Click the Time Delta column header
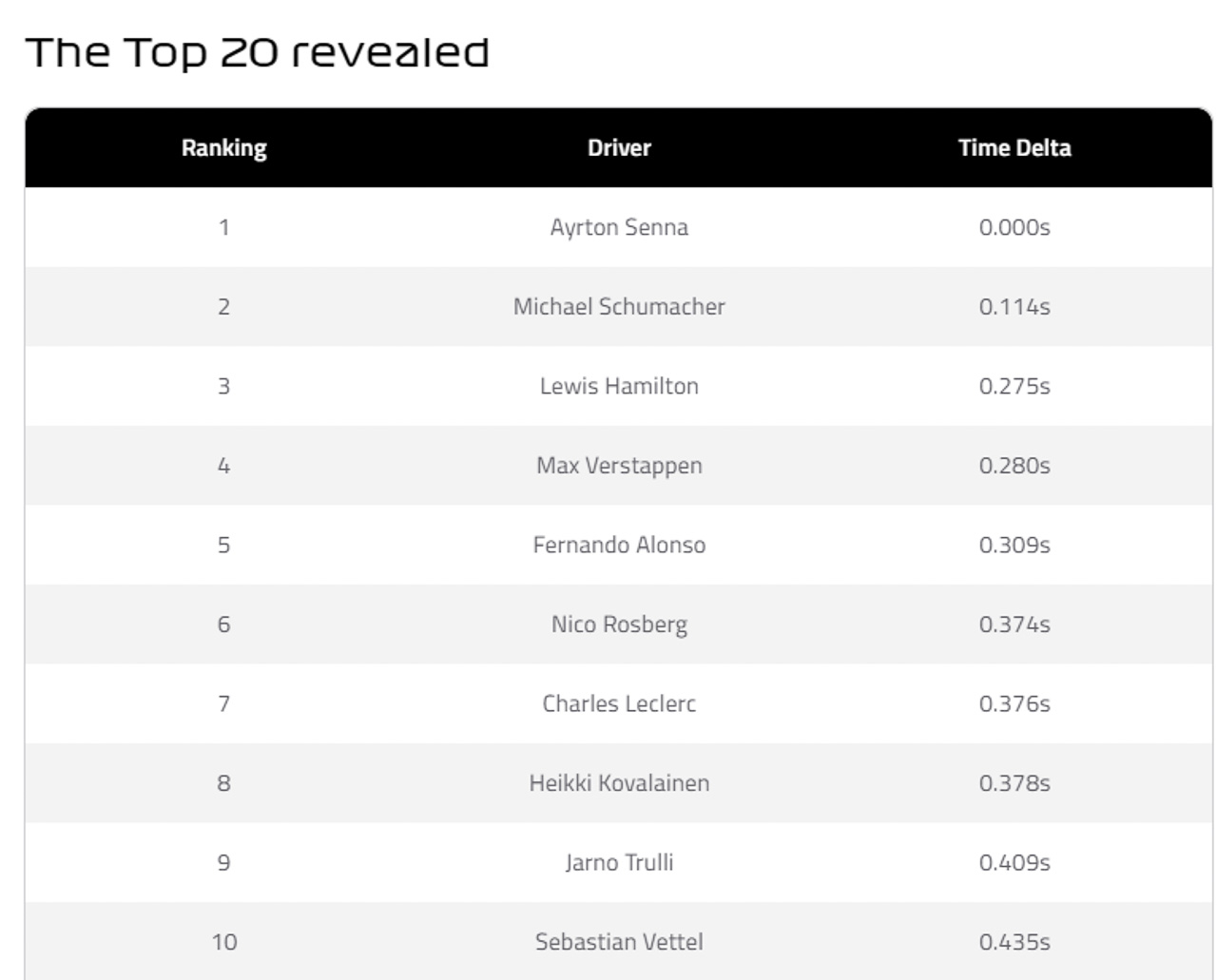 1014,148
